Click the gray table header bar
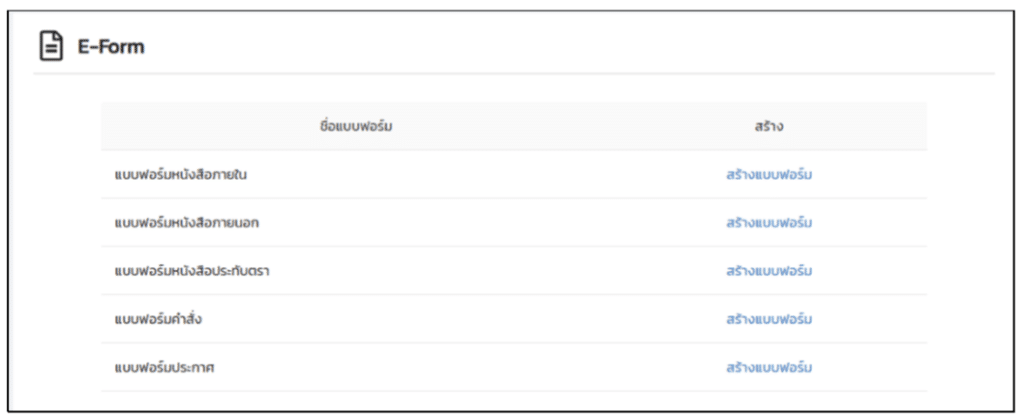1024x418 pixels. tap(514, 126)
